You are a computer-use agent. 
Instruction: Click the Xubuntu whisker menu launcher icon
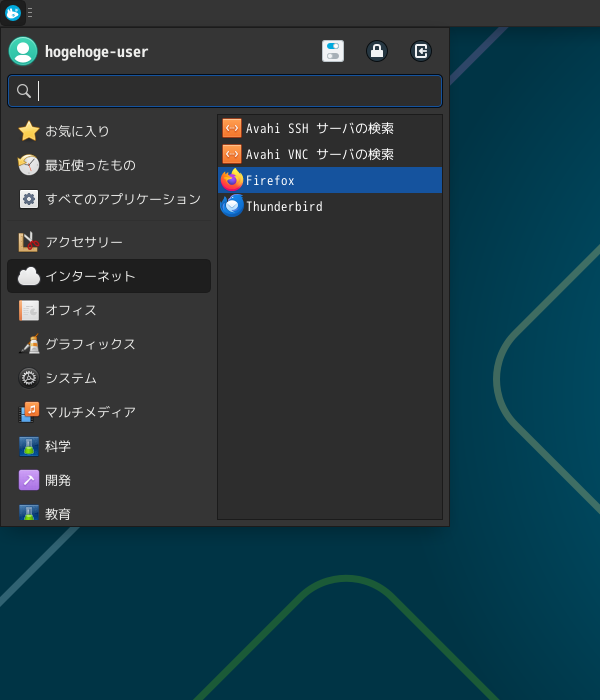coord(12,12)
